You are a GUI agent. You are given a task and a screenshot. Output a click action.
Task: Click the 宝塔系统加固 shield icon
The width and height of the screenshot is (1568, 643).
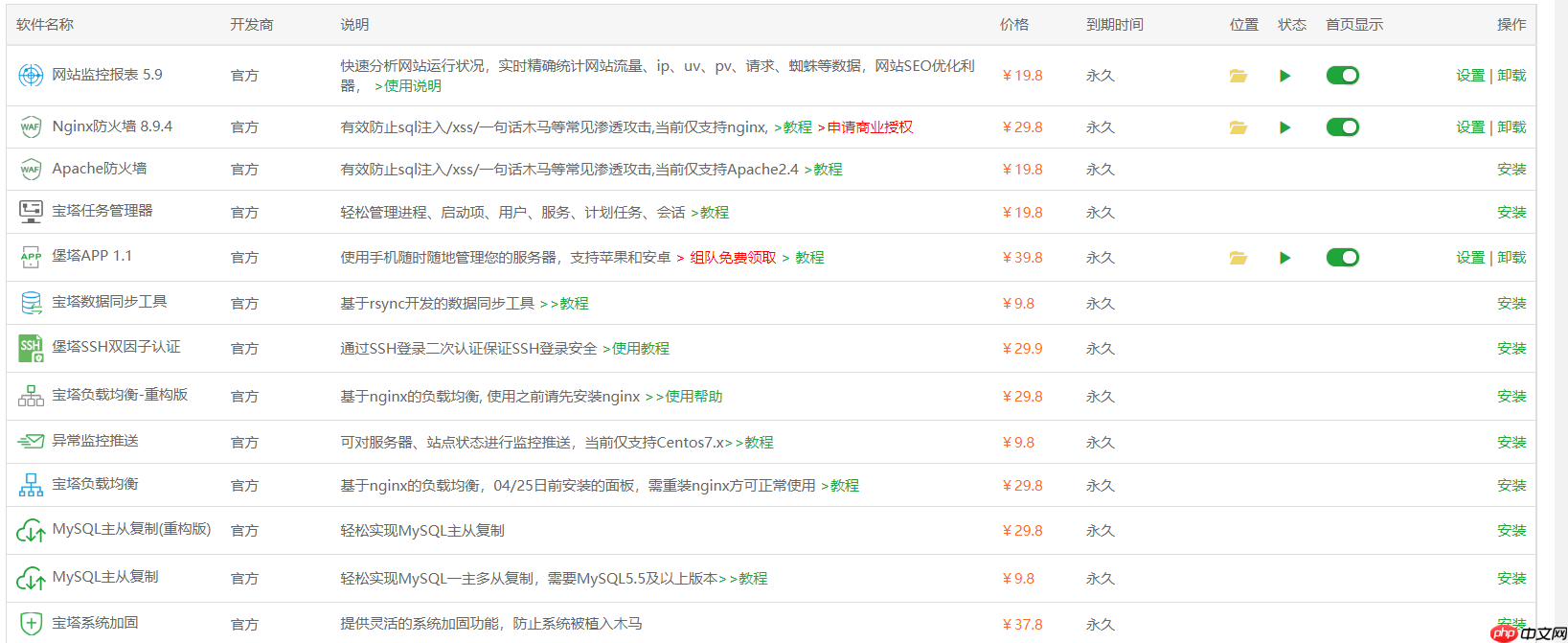click(31, 624)
